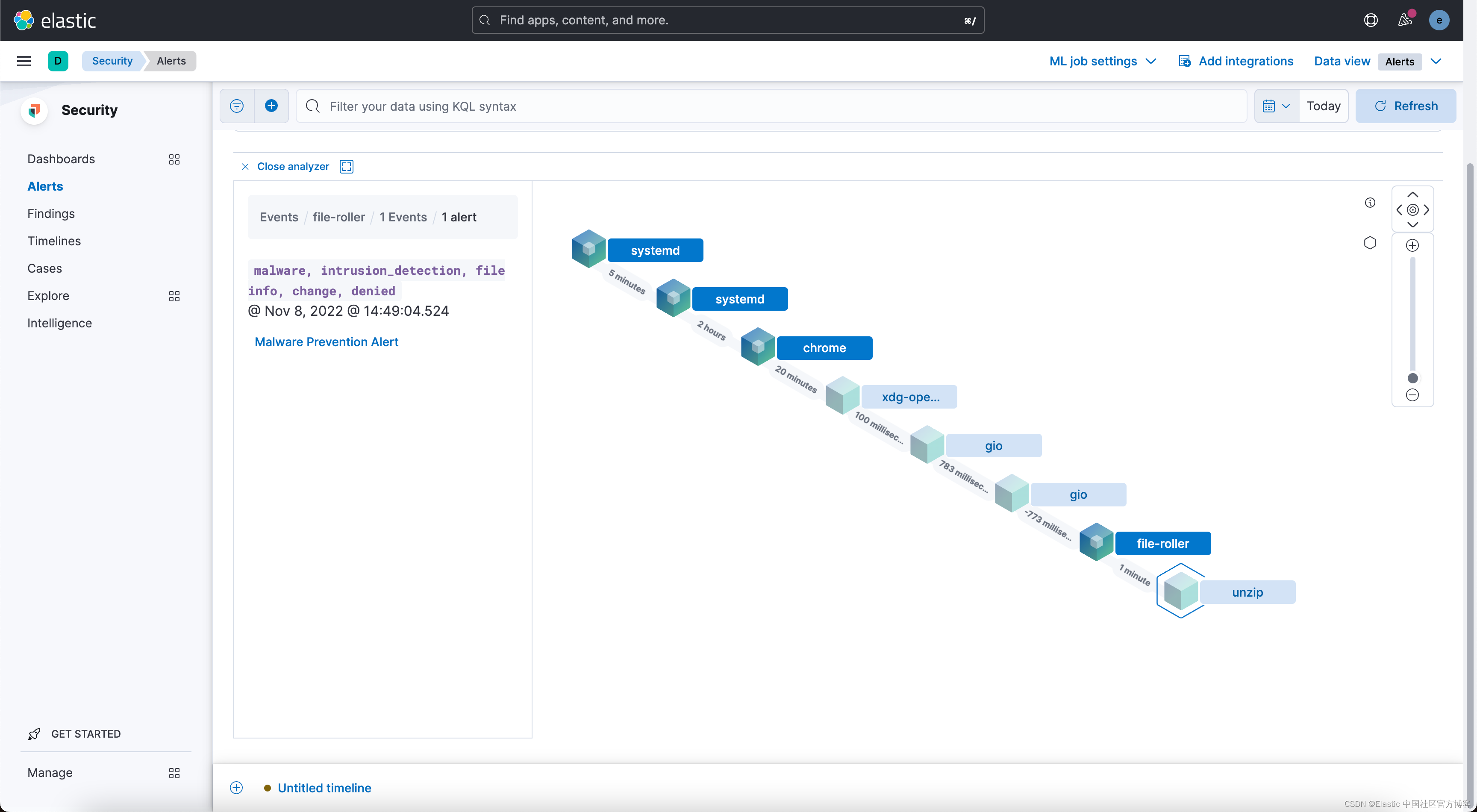Pan the analyzer graph down
The height and width of the screenshot is (812, 1477).
coord(1412,225)
